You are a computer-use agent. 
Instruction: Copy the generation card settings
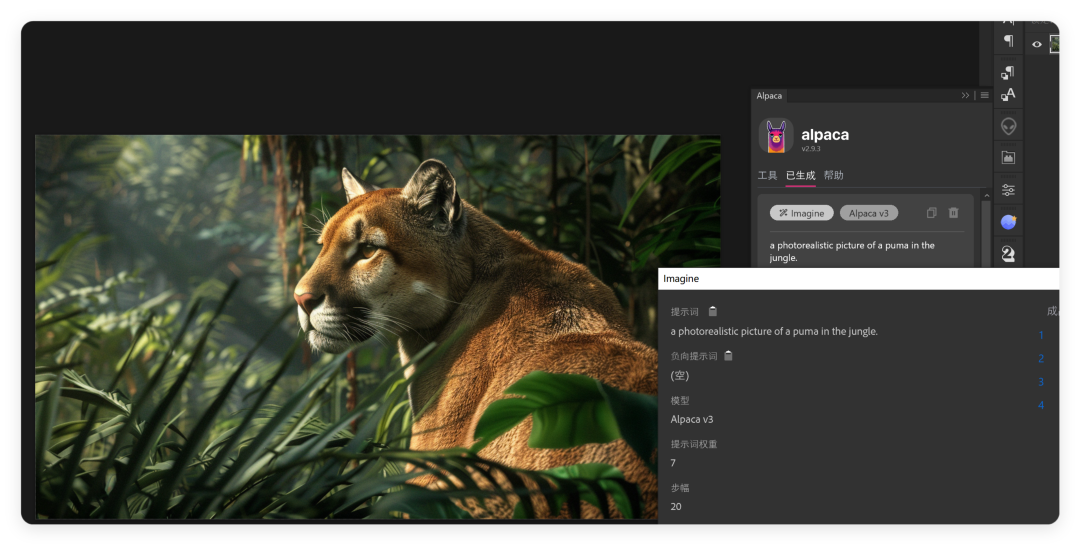[931, 213]
